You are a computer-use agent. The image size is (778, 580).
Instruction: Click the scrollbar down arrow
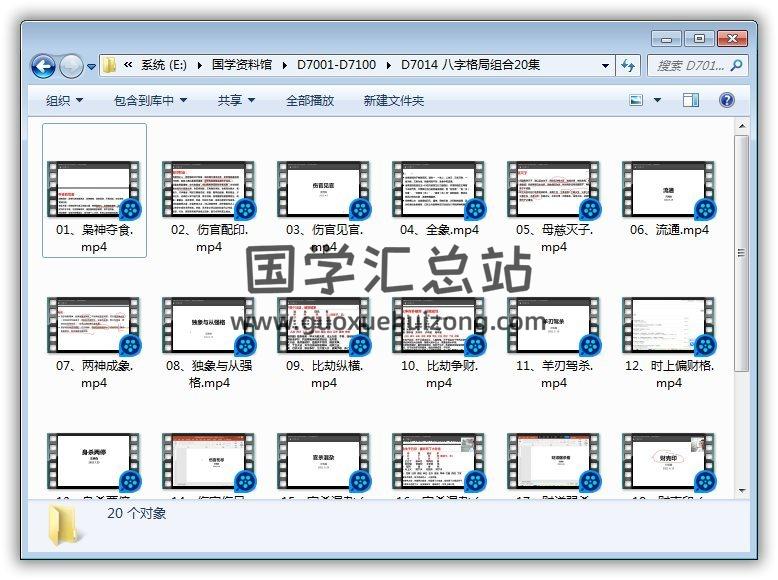(x=742, y=491)
